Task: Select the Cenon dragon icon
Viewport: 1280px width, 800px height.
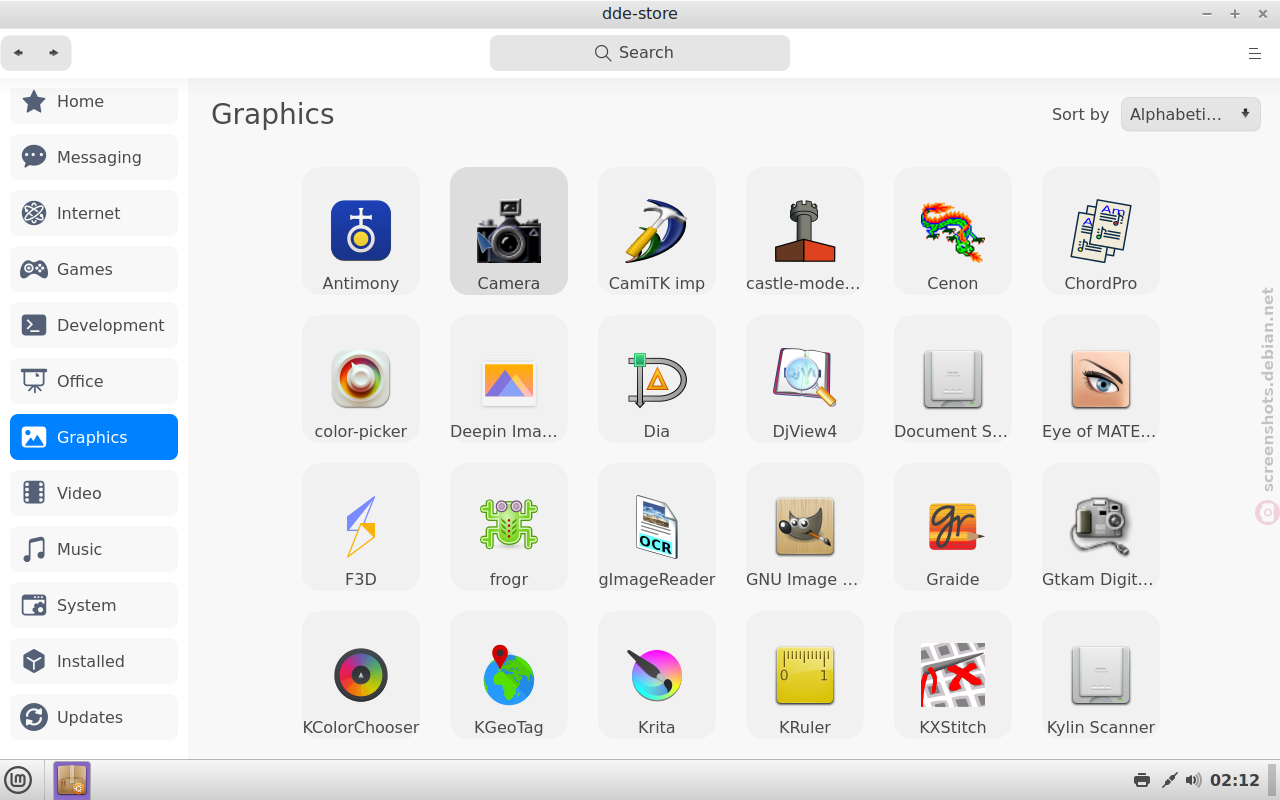Action: 953,230
